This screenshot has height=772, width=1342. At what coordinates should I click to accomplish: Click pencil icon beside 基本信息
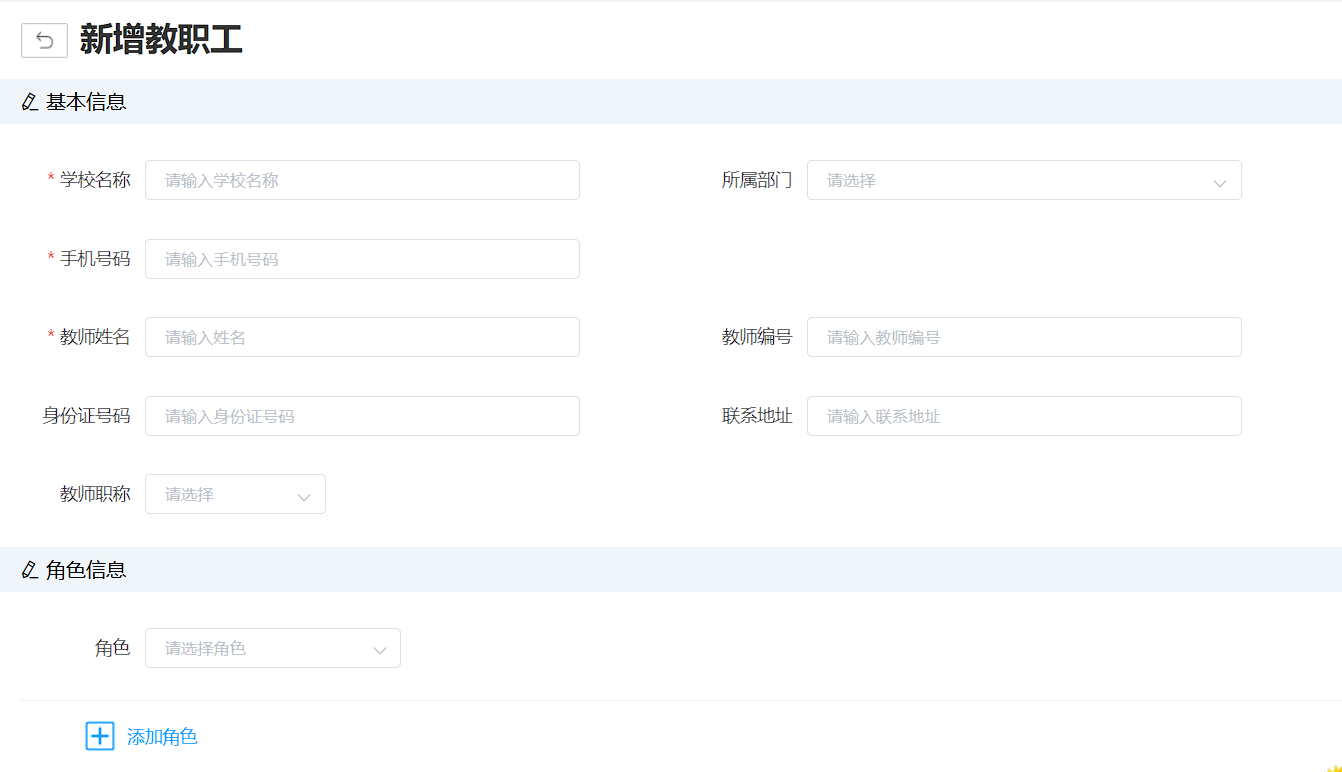pyautogui.click(x=29, y=102)
